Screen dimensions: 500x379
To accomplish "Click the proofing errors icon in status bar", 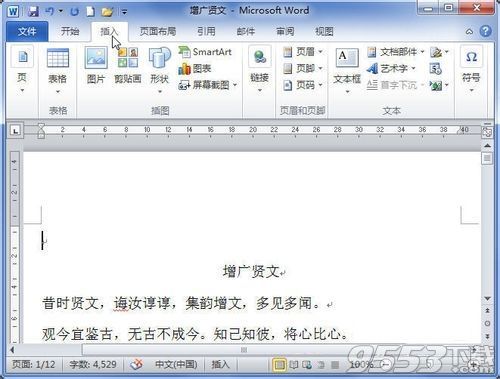I will tap(136, 365).
